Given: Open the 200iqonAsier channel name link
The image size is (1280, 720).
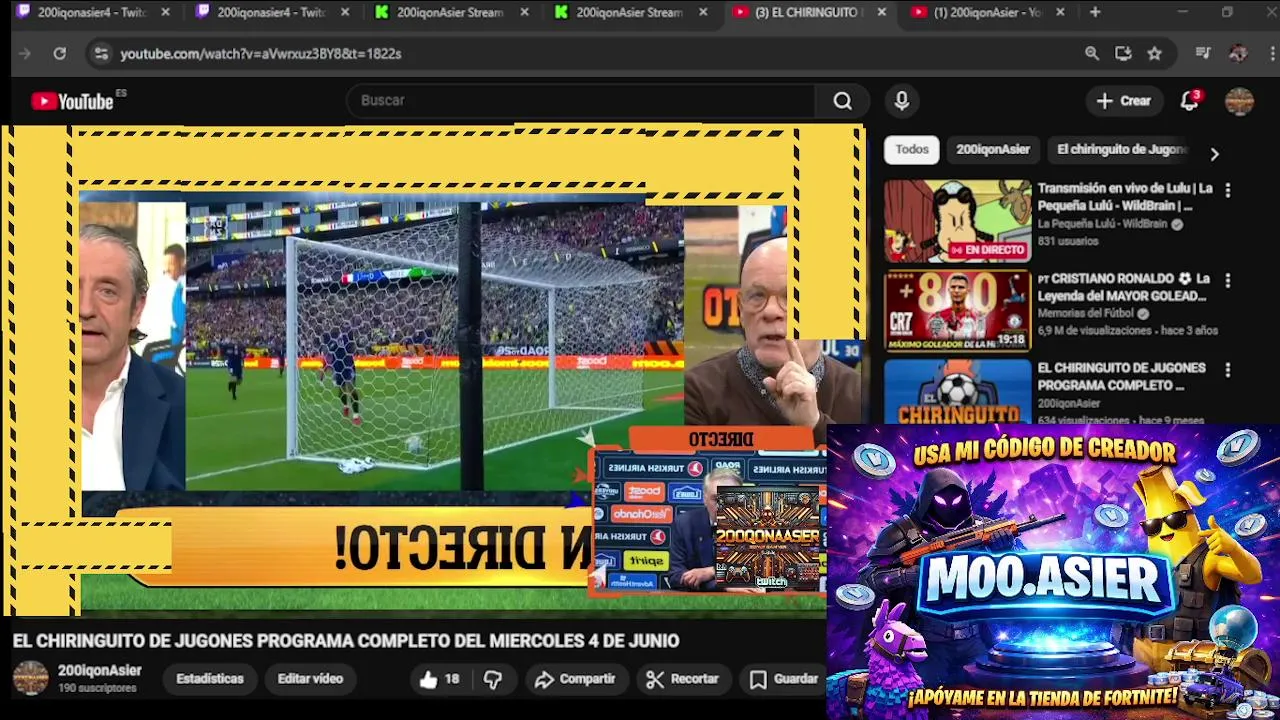Looking at the screenshot, I should click(100, 671).
